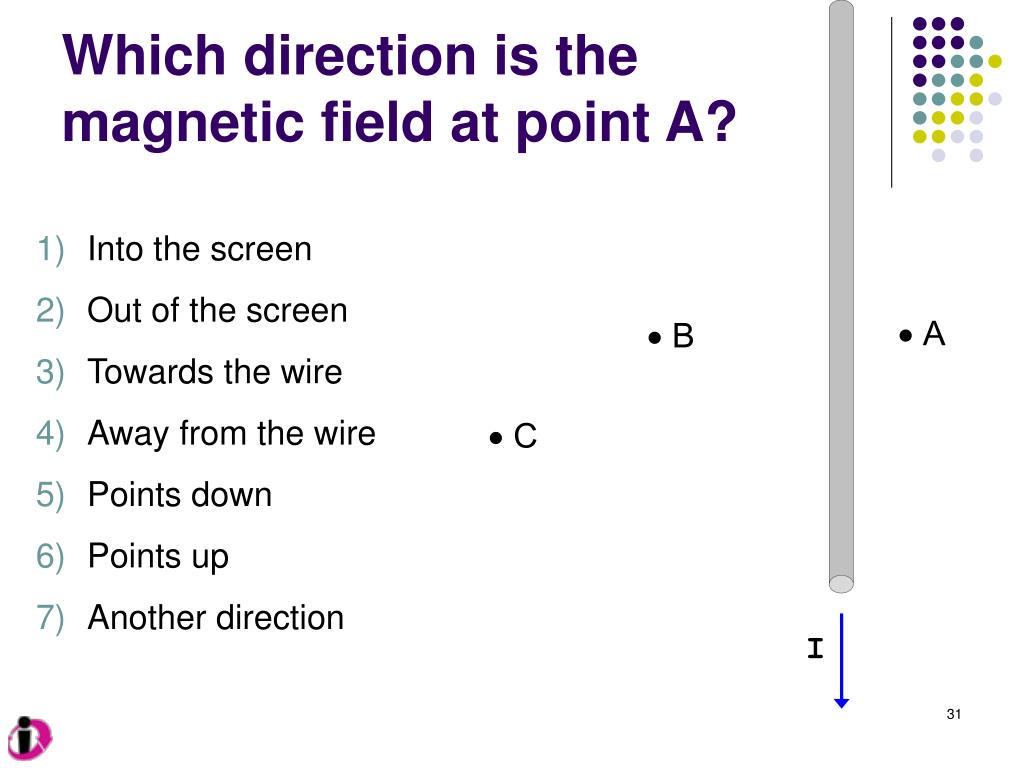The image size is (1024, 768).
Task: Click the dot at point B
Action: click(x=654, y=338)
